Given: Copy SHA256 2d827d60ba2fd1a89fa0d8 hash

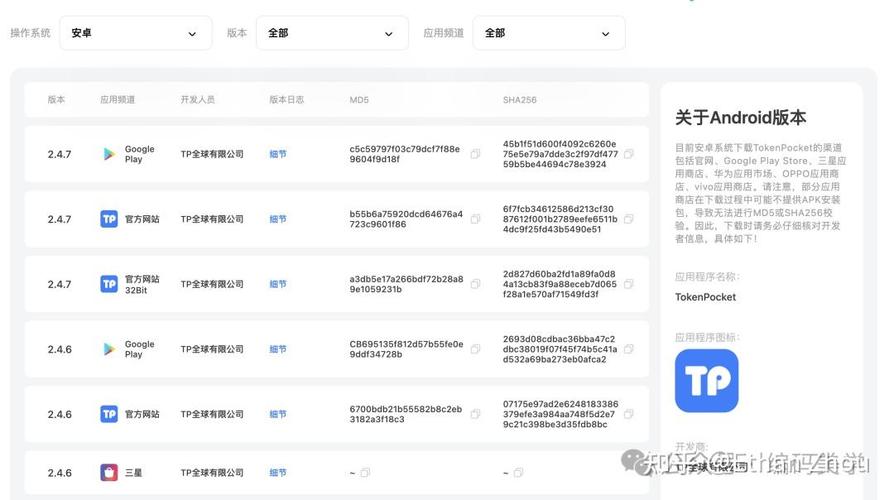Looking at the screenshot, I should 628,284.
